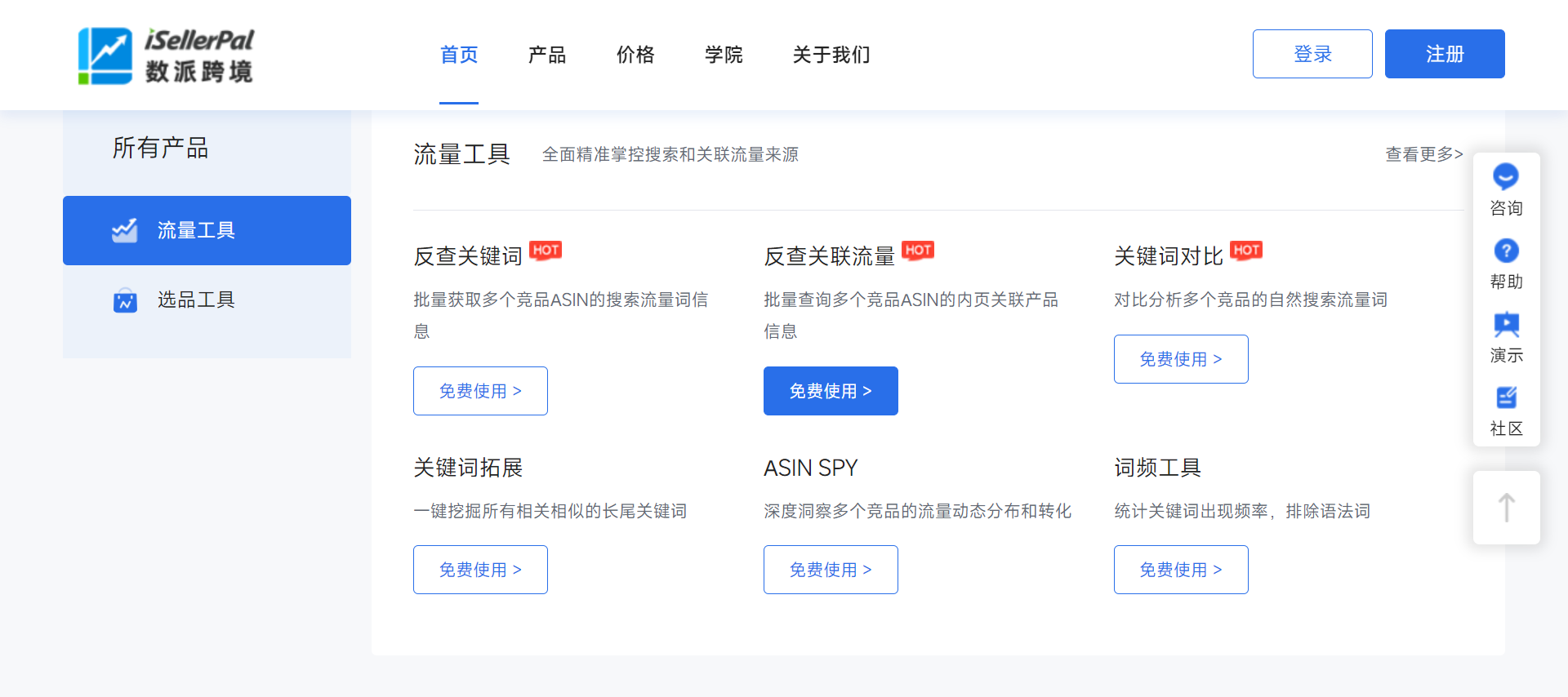Image resolution: width=1568 pixels, height=697 pixels.
Task: Click description 对比分析多个竞品的自然搜索流量词
Action: click(1251, 300)
